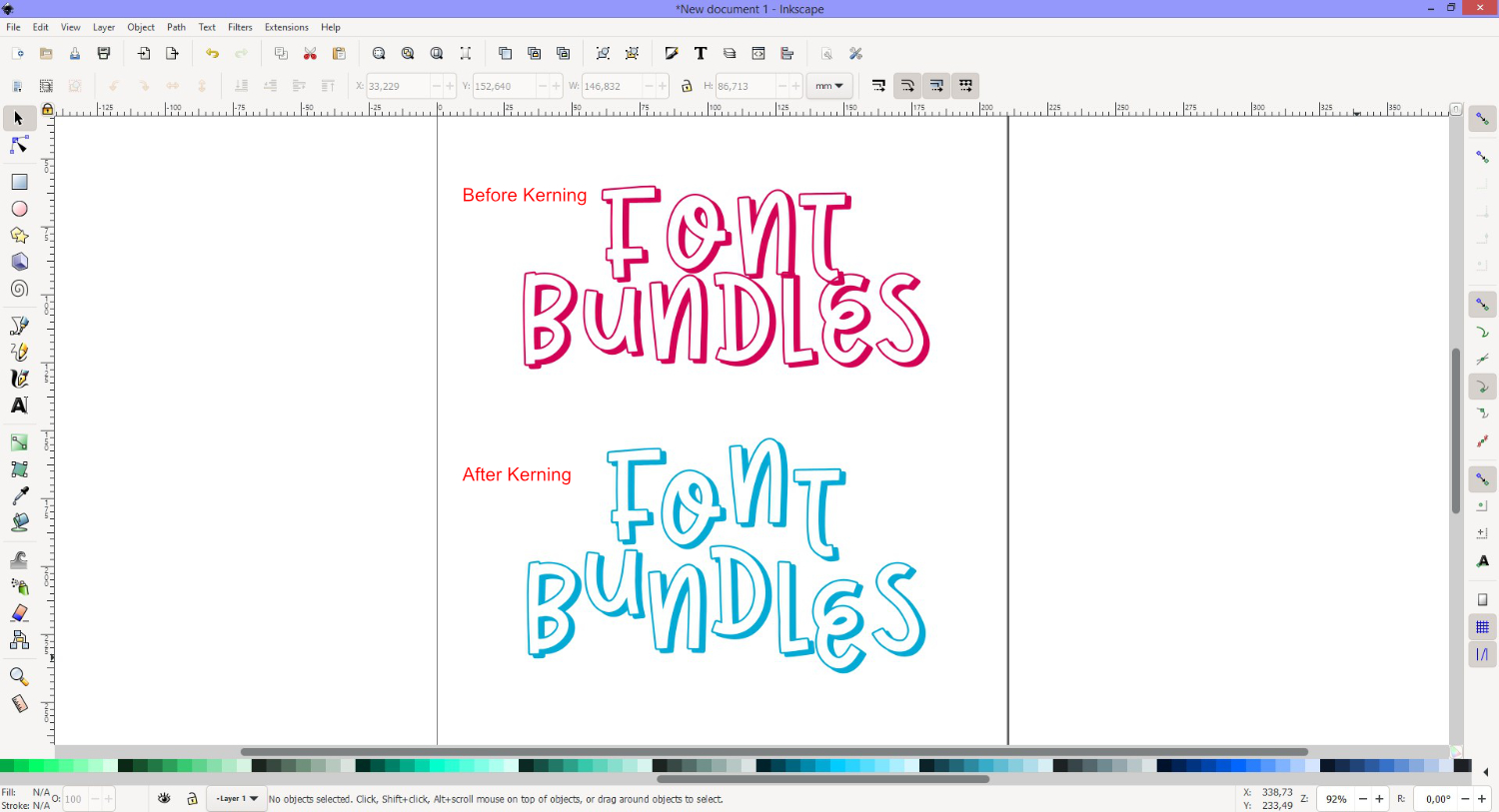The width and height of the screenshot is (1499, 812).
Task: Pick the Dropper color picker tool
Action: [19, 495]
